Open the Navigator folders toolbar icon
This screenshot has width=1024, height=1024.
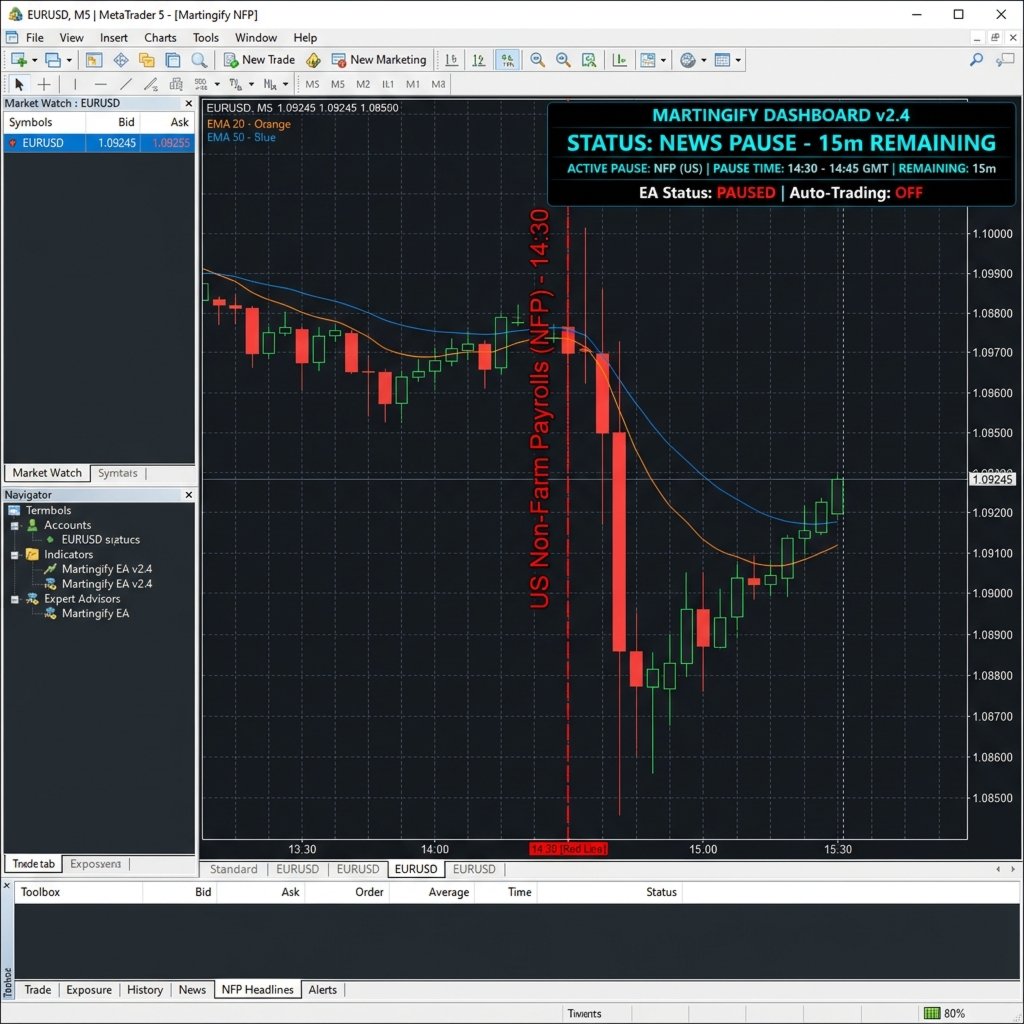pyautogui.click(x=147, y=60)
